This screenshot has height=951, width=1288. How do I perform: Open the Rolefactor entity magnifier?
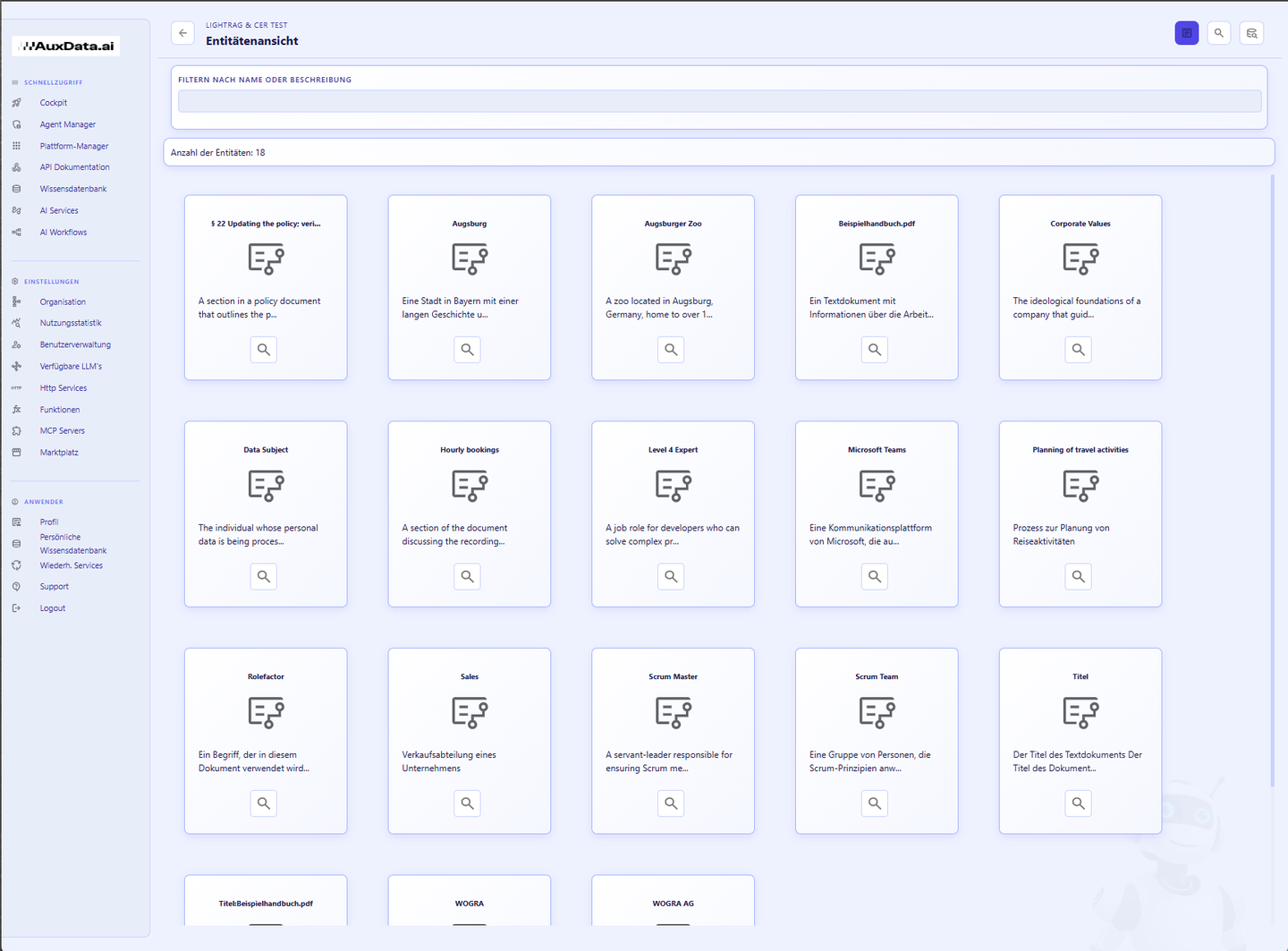point(264,803)
